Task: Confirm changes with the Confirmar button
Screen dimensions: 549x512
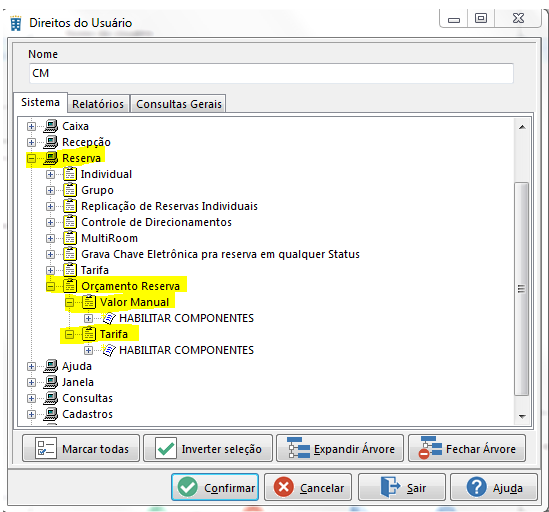Action: 215,487
